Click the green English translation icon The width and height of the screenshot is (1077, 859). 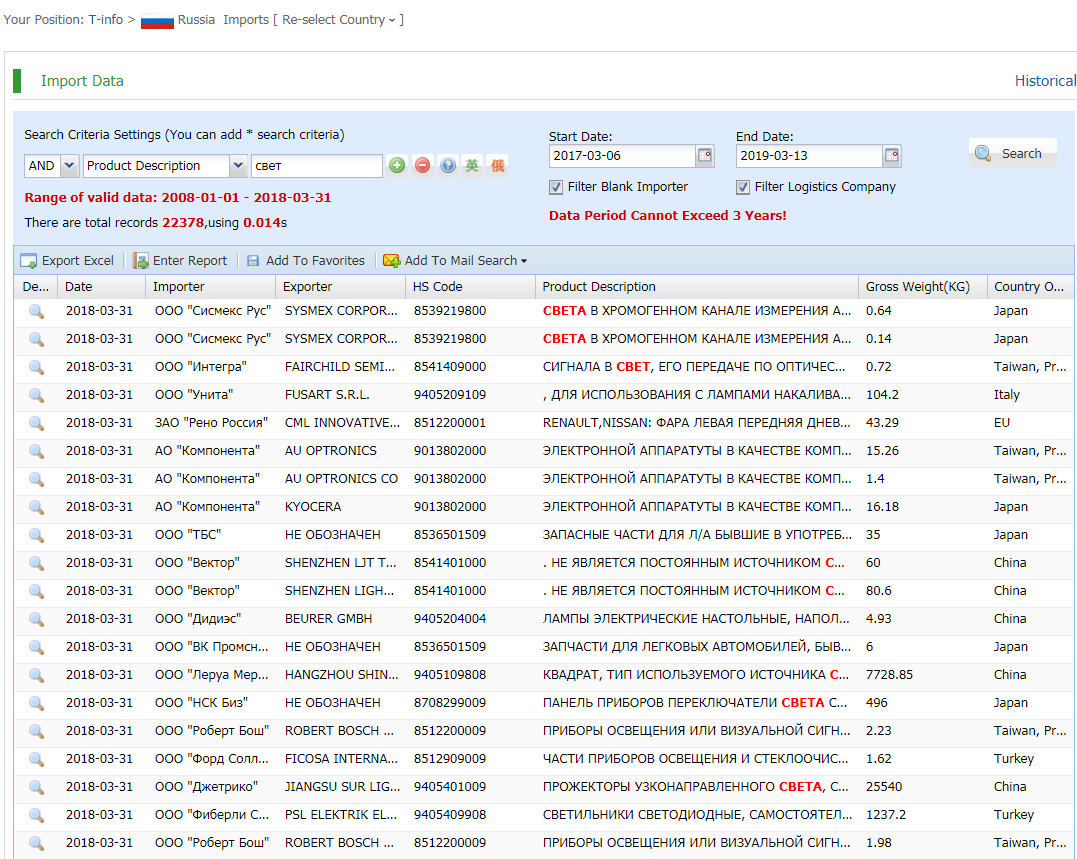point(472,166)
